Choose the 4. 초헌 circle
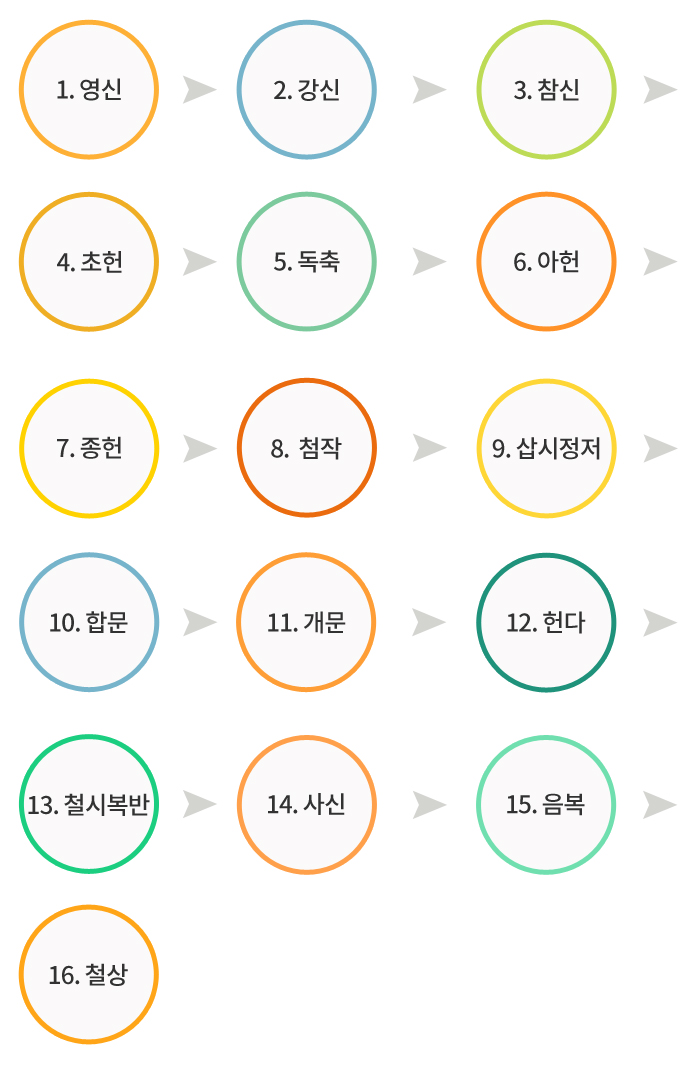 (x=89, y=261)
